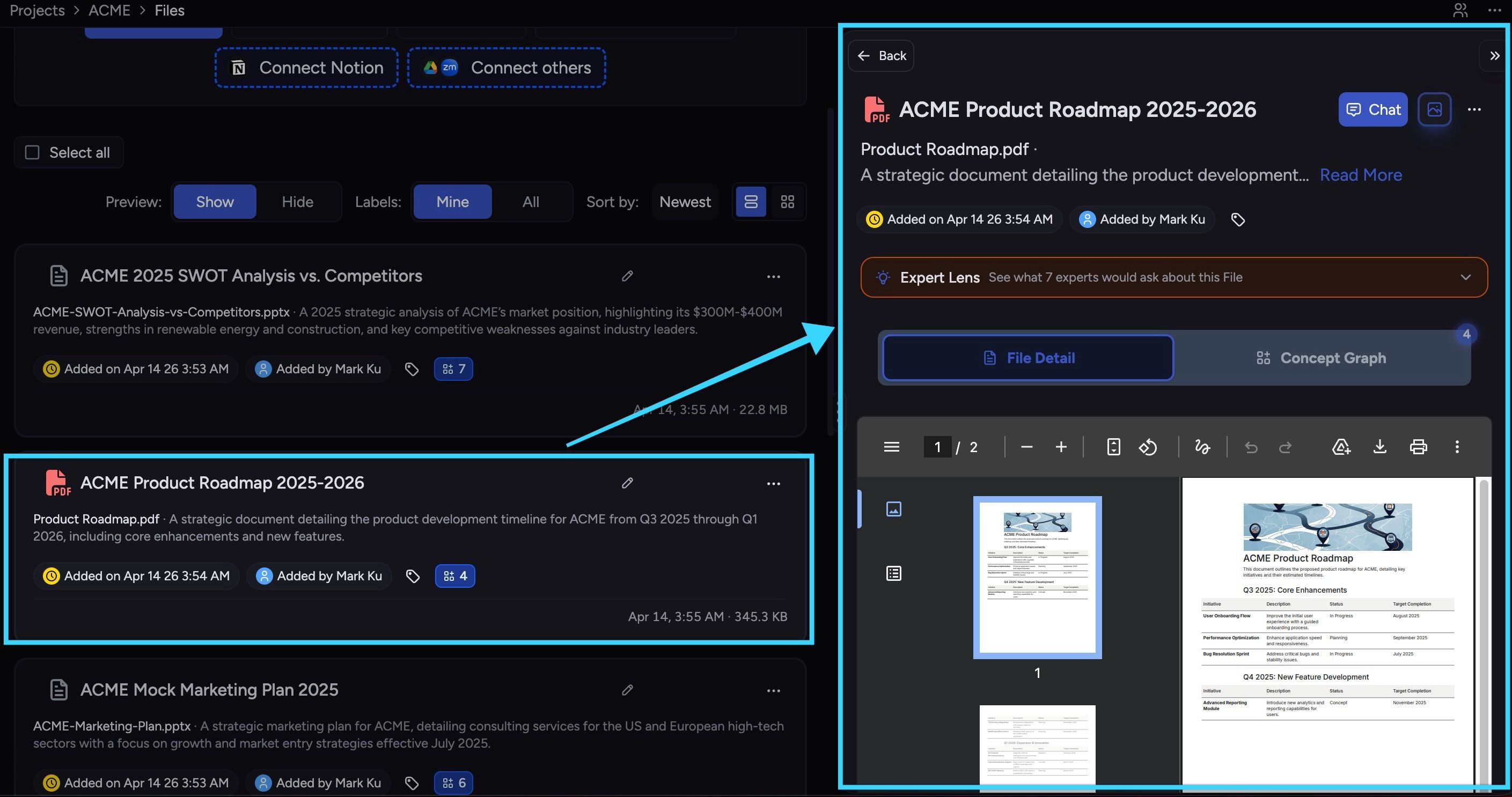Select the second page thumbnail in PDF sidebar

[1037, 746]
